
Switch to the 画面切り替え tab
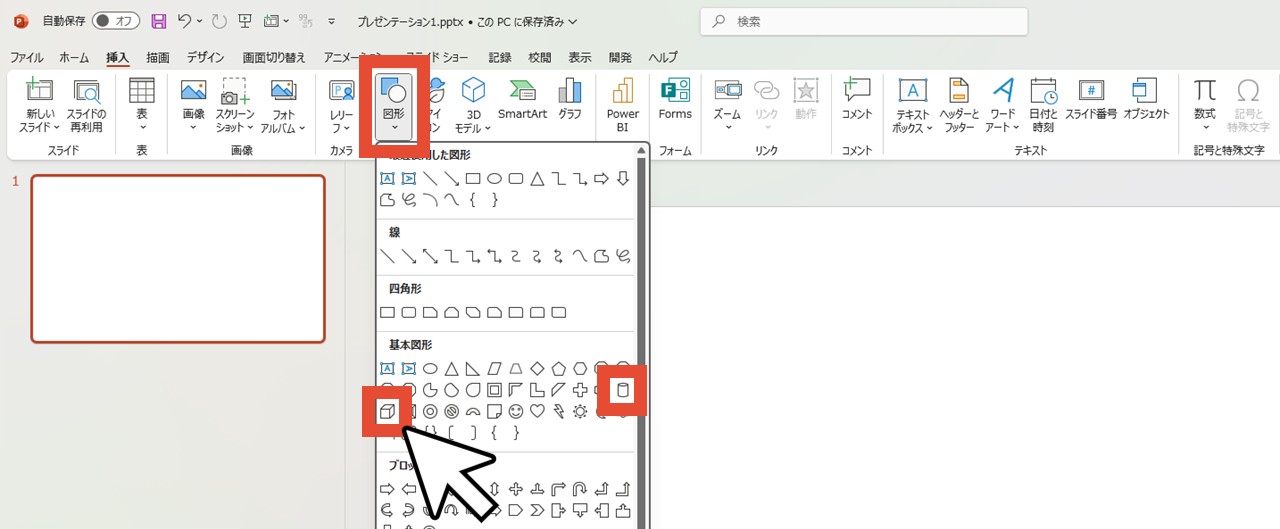pyautogui.click(x=274, y=58)
